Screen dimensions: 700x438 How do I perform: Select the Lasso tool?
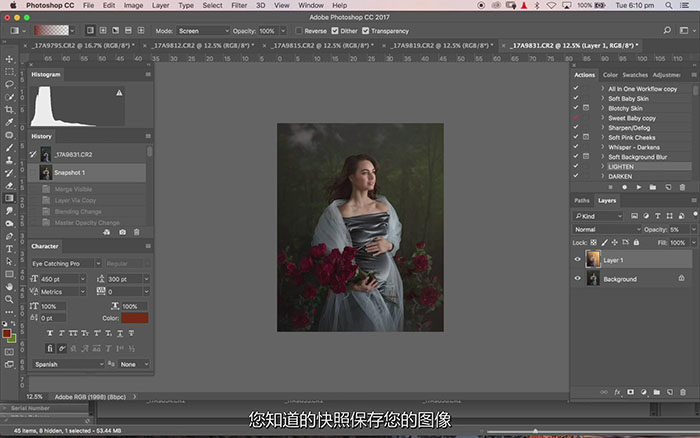click(x=9, y=84)
